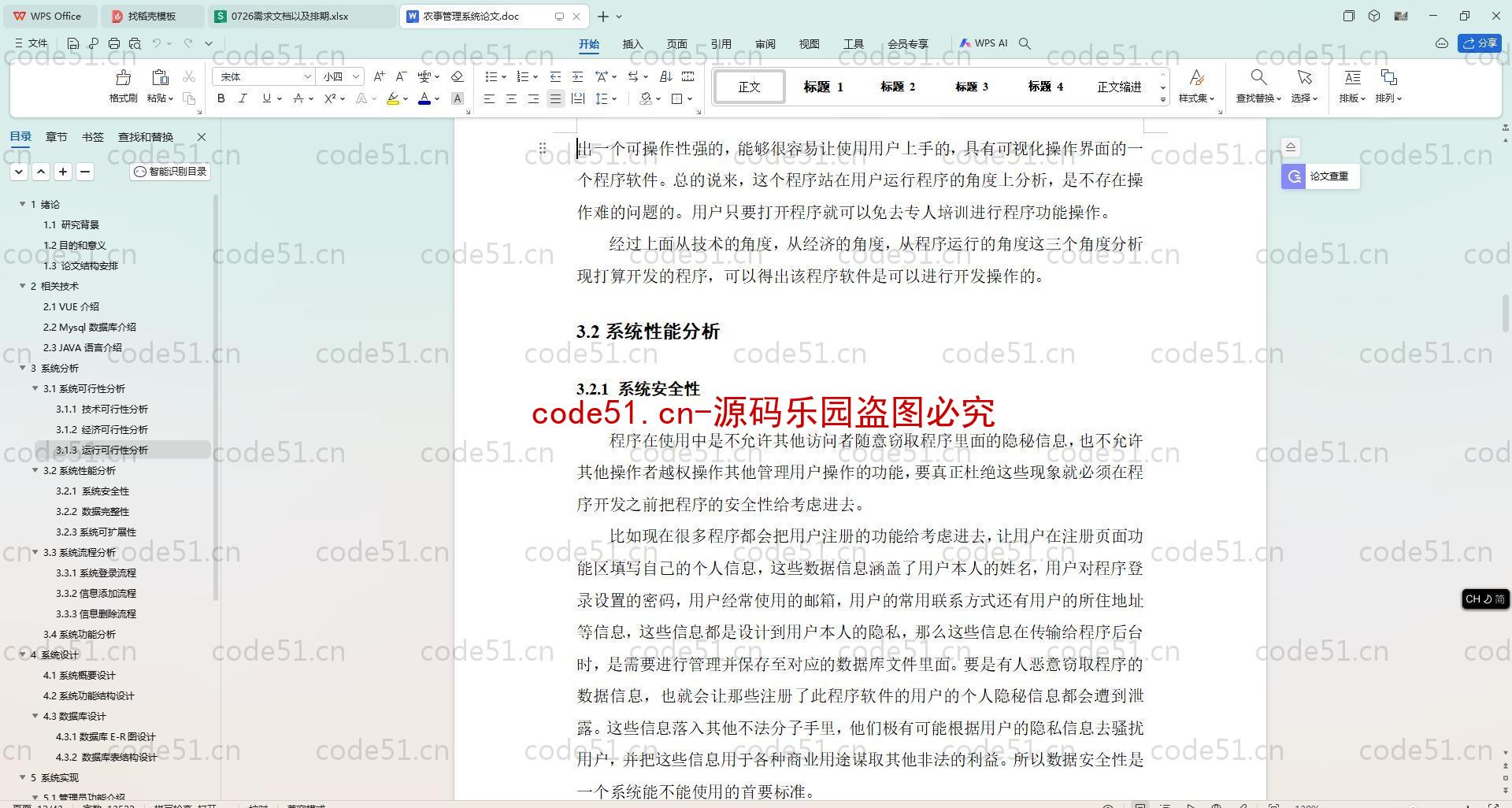Apply italic formatting
1512x808 pixels.
pyautogui.click(x=243, y=98)
